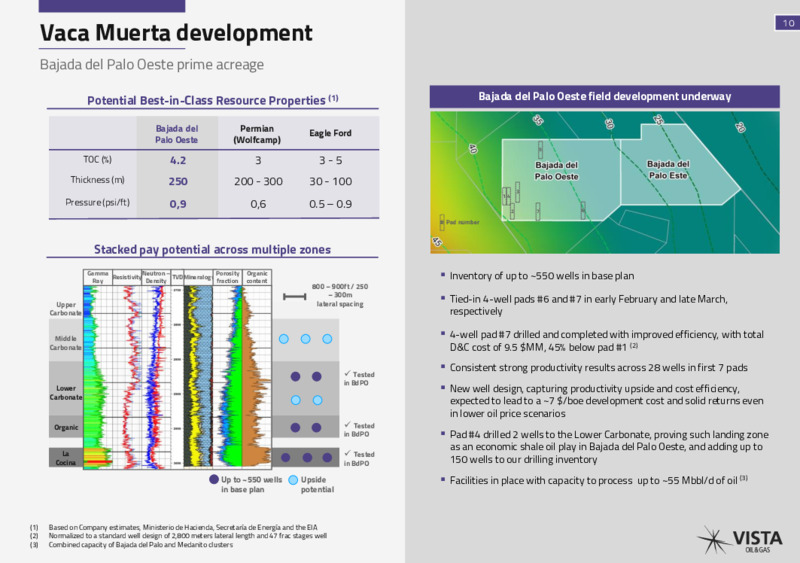Click the bullet about new well design
Image resolution: width=800 pixels, height=563 pixels.
click(607, 401)
